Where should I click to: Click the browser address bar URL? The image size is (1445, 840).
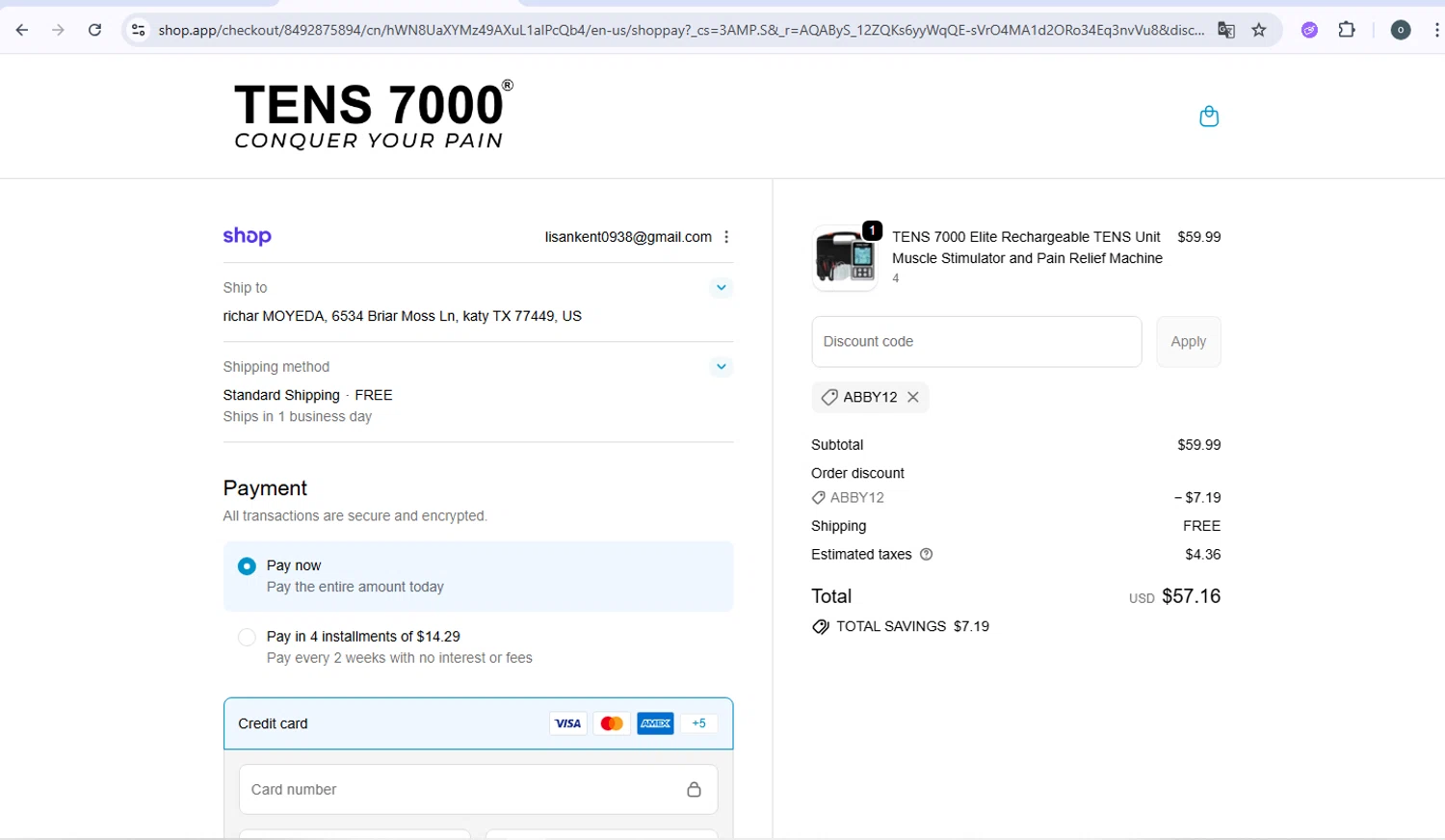pos(681,30)
